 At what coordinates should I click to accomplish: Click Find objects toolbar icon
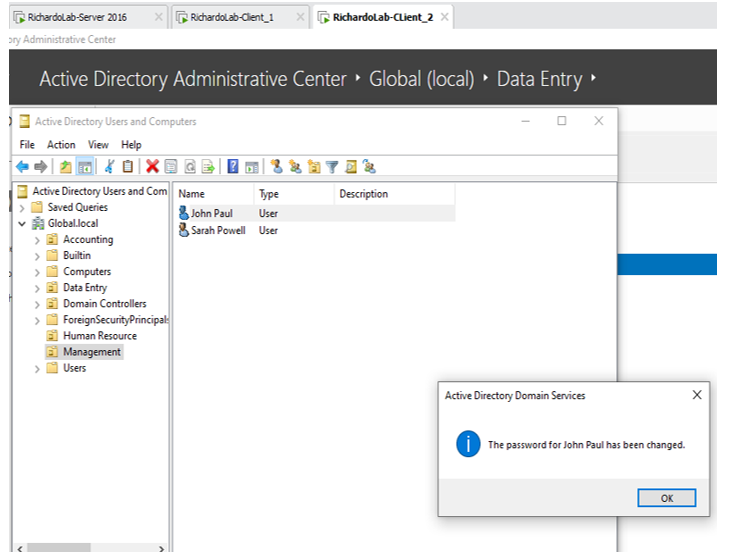coord(351,167)
